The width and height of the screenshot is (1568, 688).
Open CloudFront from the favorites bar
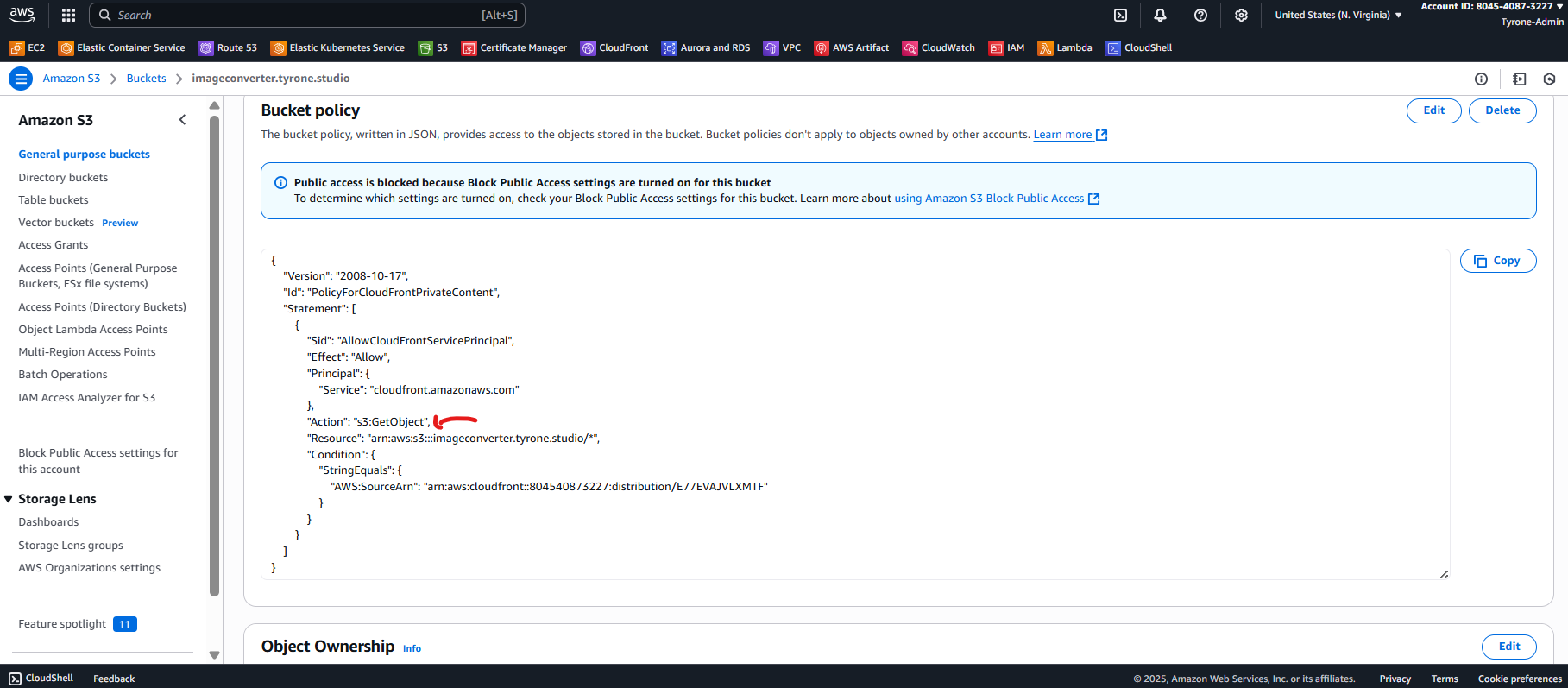pos(614,47)
